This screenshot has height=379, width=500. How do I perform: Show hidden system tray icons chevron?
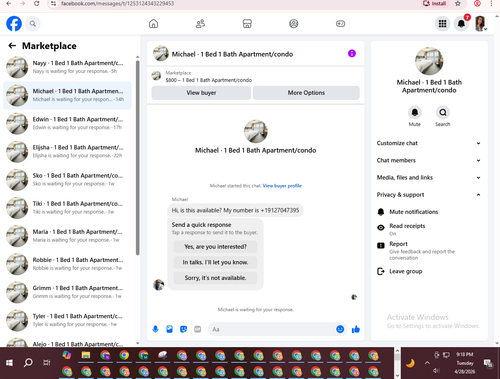(427, 363)
